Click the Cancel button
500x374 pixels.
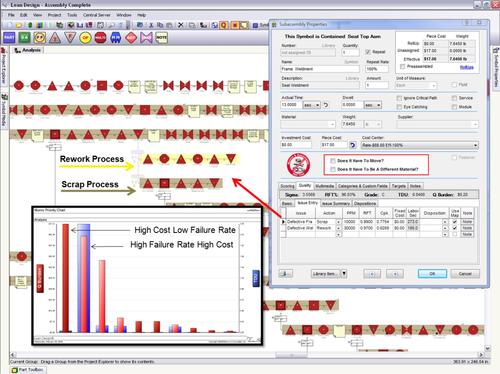[x=465, y=274]
